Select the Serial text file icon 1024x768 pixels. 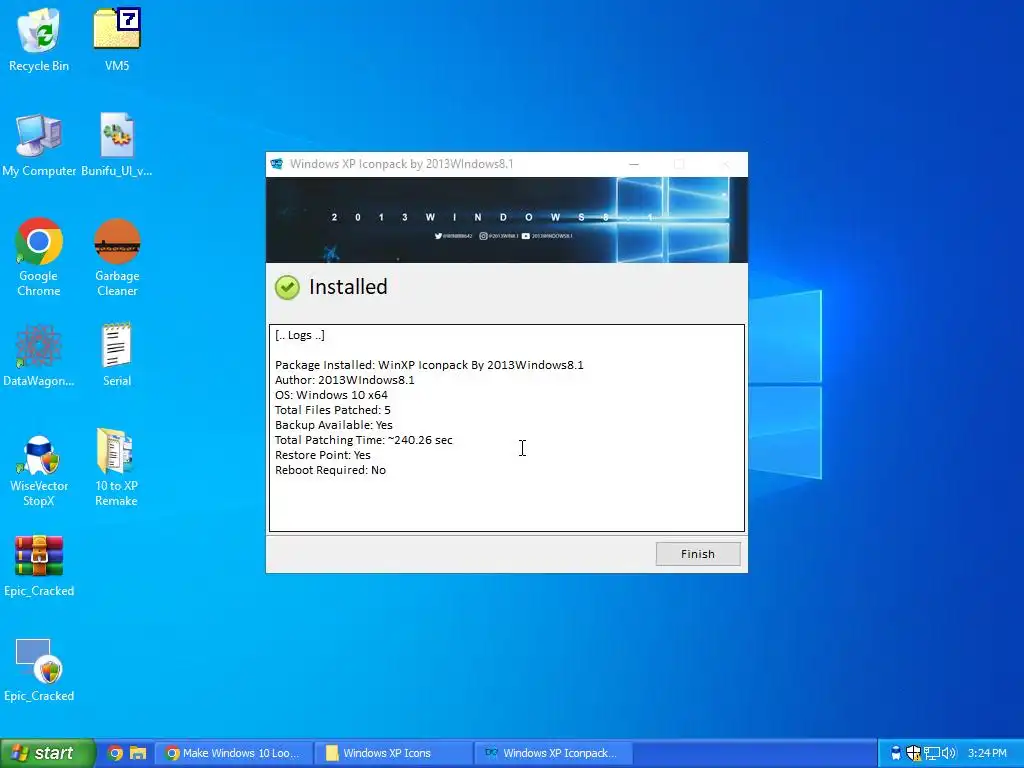pos(117,355)
